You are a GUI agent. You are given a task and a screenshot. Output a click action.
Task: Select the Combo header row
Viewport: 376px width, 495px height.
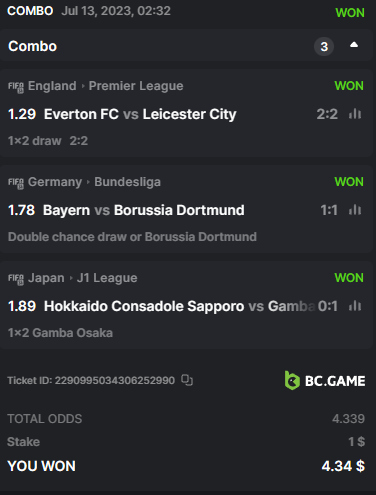click(187, 45)
